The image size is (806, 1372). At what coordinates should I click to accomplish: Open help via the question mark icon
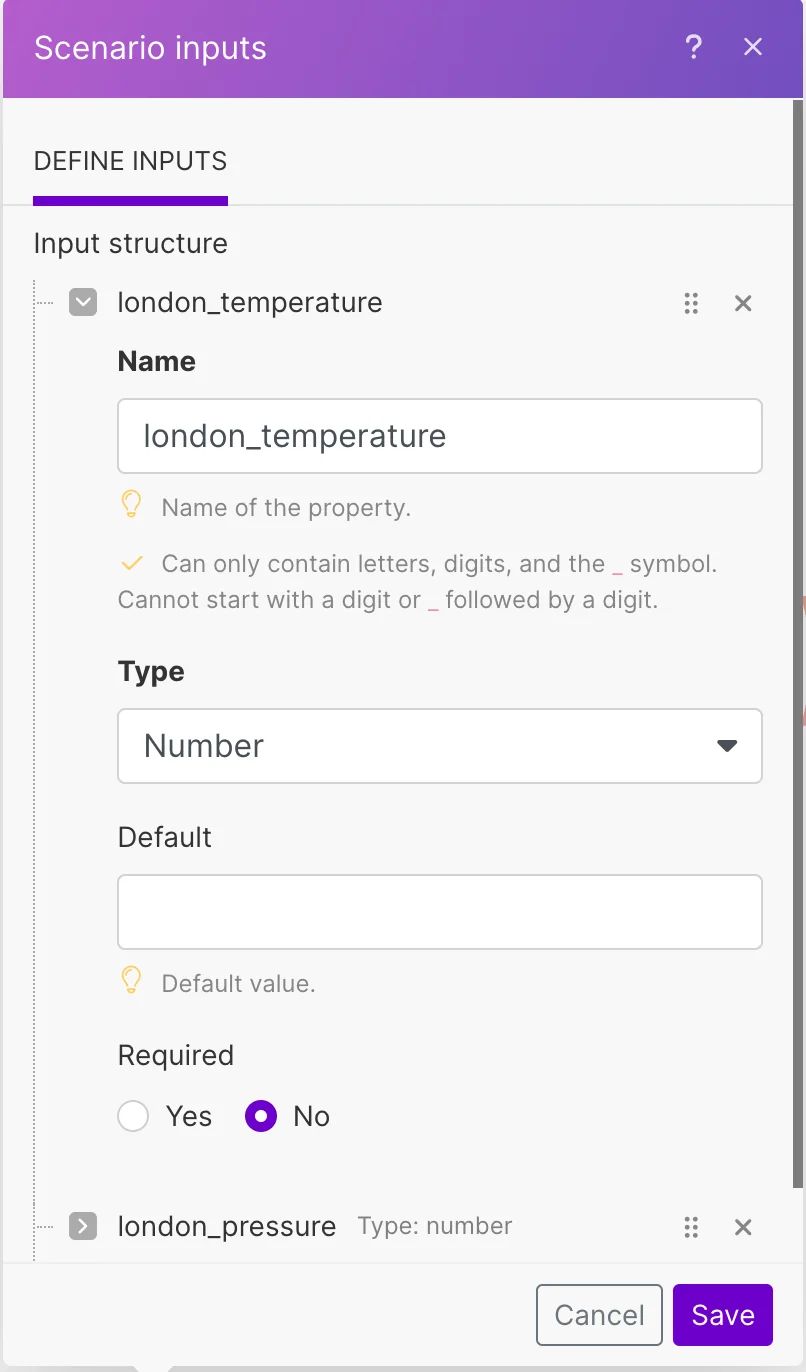[x=694, y=47]
